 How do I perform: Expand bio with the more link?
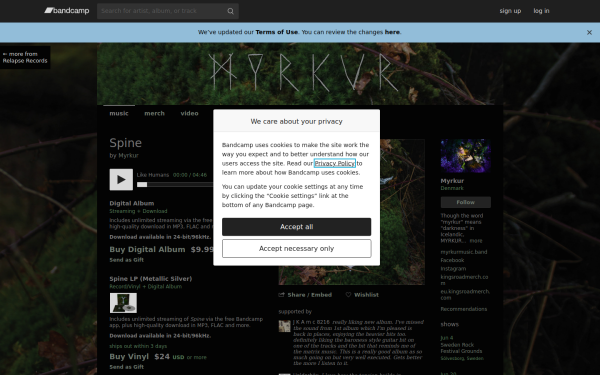click(x=476, y=241)
